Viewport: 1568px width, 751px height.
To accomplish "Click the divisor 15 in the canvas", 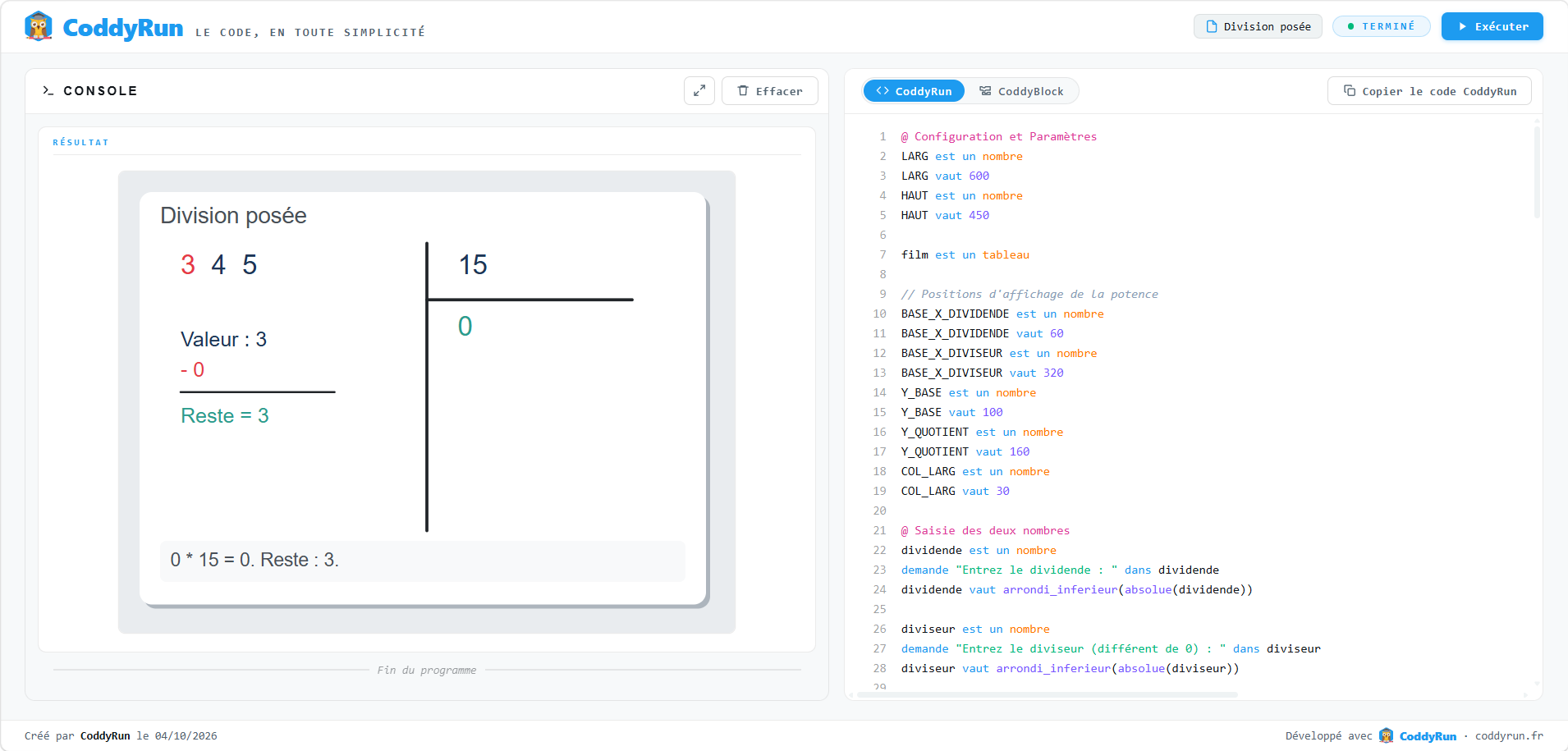I will click(473, 264).
